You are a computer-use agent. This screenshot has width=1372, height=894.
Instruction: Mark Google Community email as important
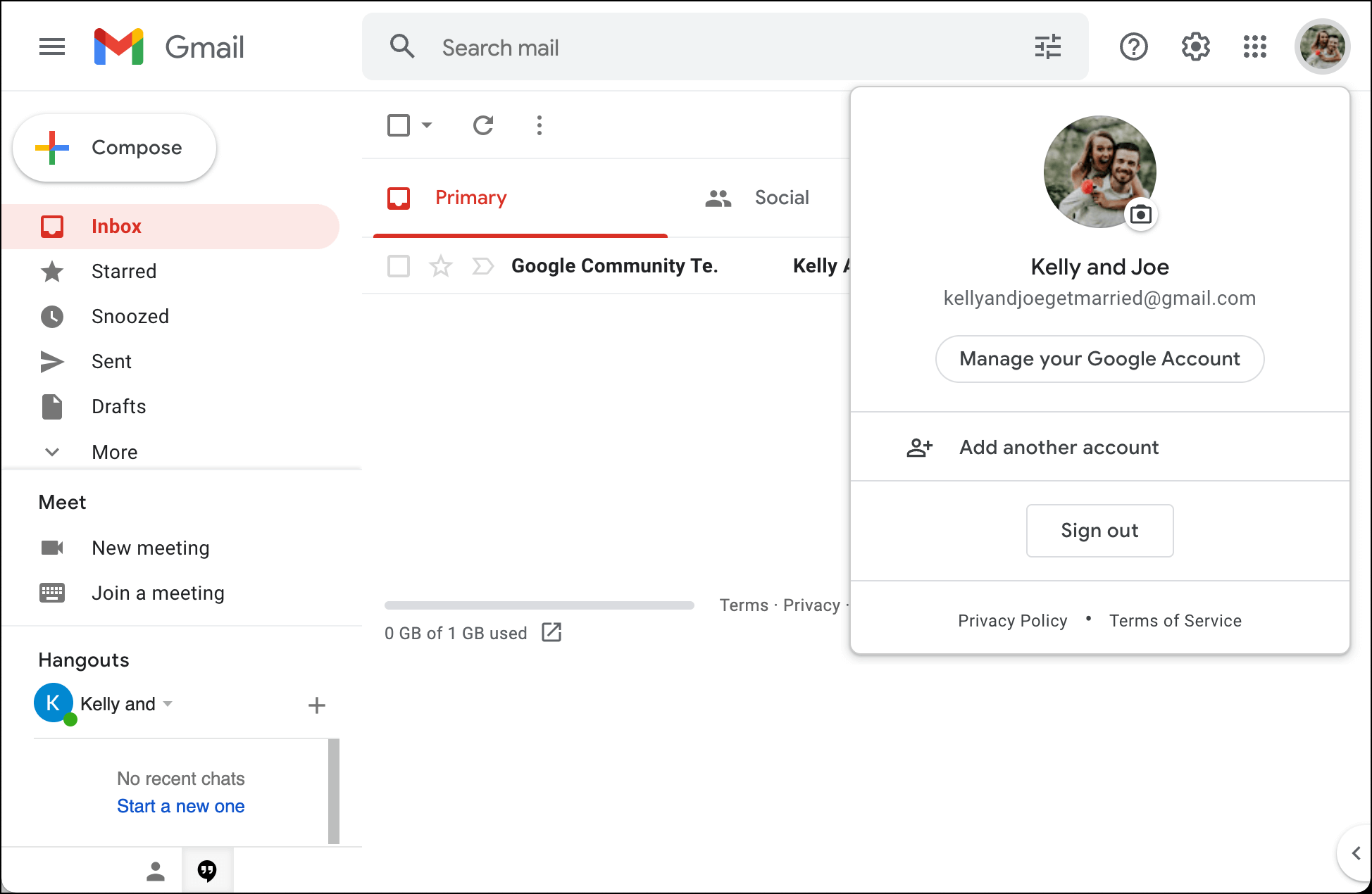click(483, 266)
